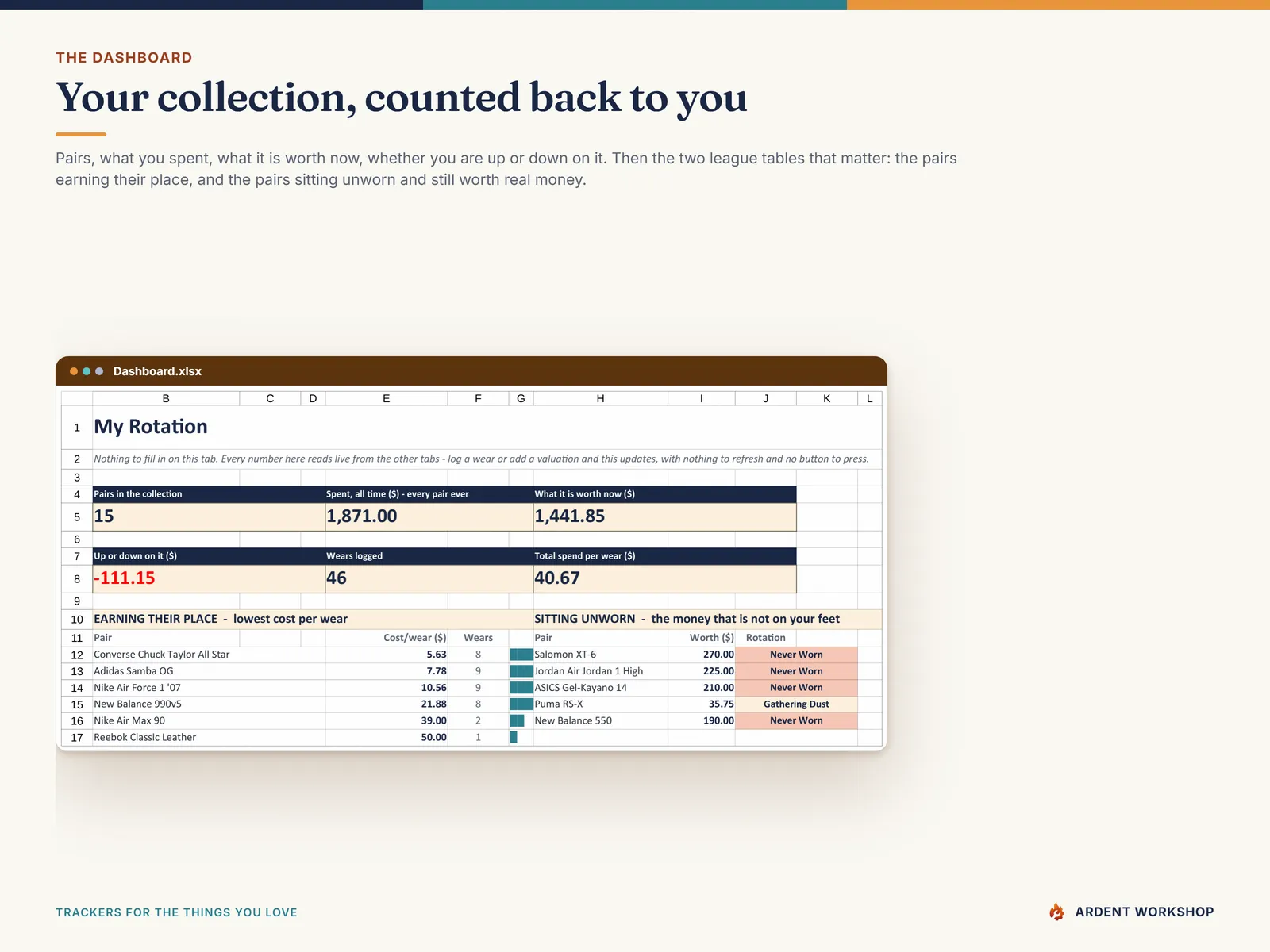Image resolution: width=1270 pixels, height=952 pixels.
Task: Select the 5.63 cost per wear cell
Action: click(387, 654)
